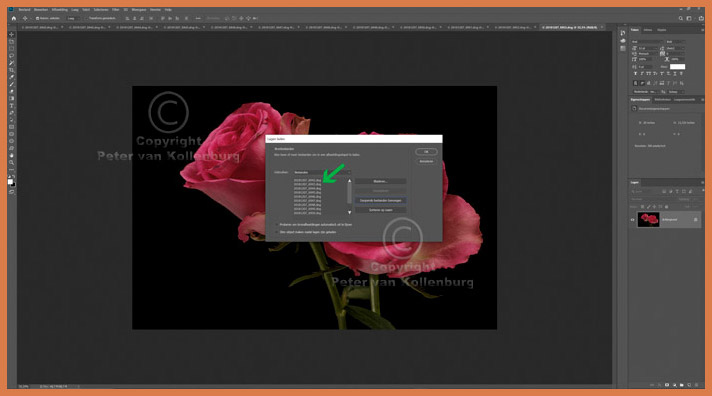The height and width of the screenshot is (396, 712).
Task: Open the Laag dropdown in options bar
Action: [x=73, y=19]
